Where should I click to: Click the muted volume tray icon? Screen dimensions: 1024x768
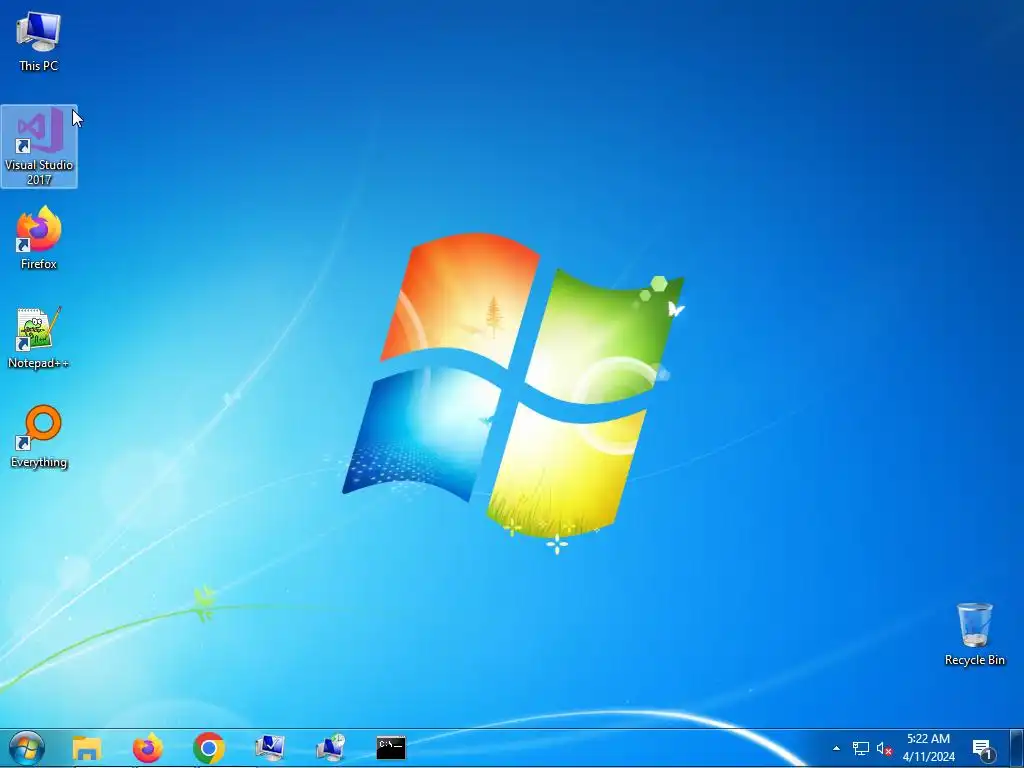pos(884,748)
